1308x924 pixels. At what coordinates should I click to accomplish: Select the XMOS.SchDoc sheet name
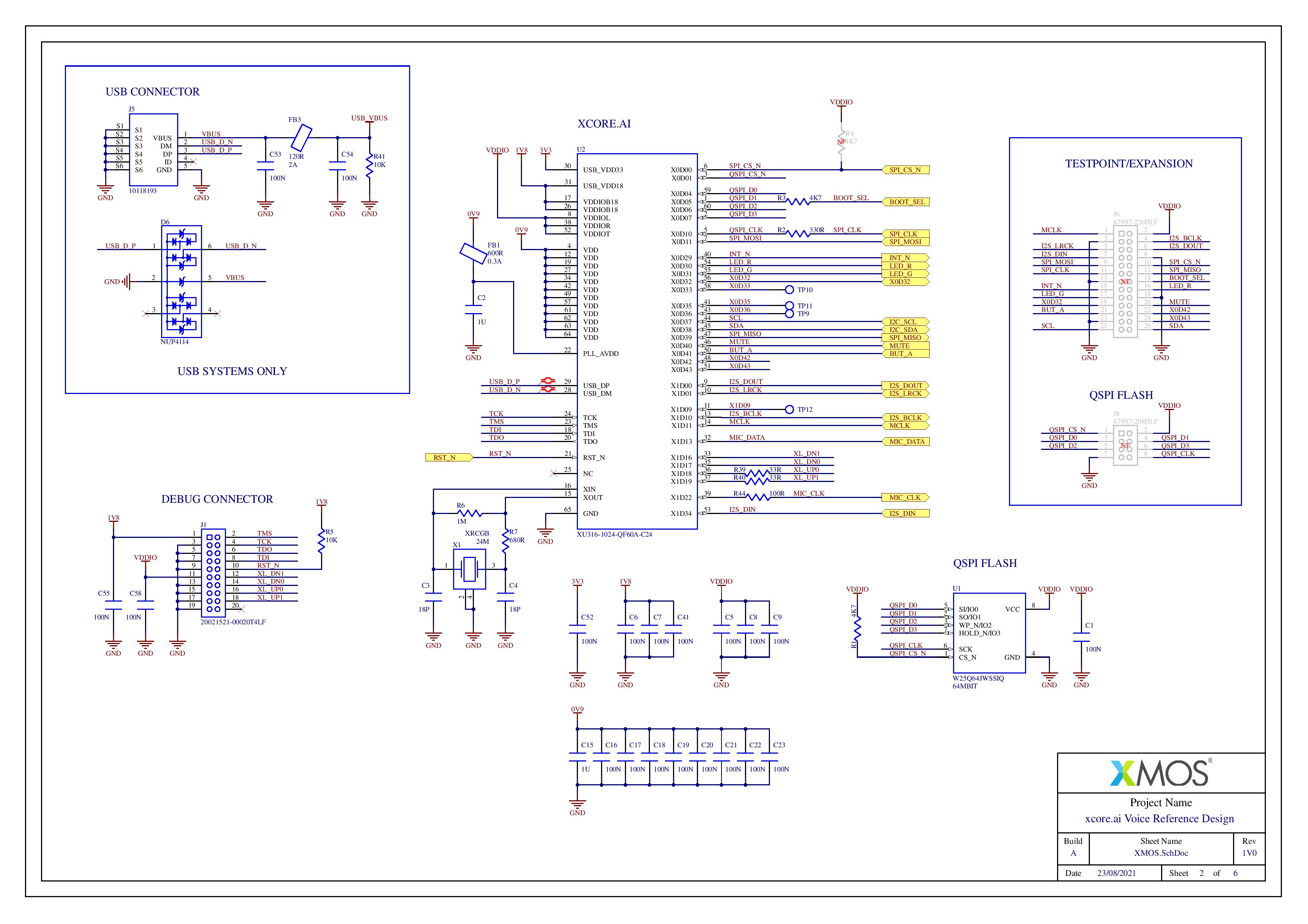1160,853
